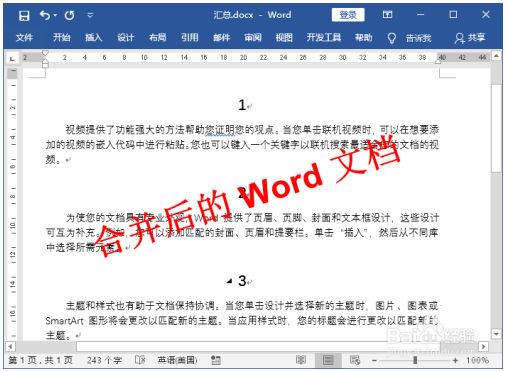506x372 pixels.
Task: Switch to the 开发工具 tab
Action: (x=324, y=37)
